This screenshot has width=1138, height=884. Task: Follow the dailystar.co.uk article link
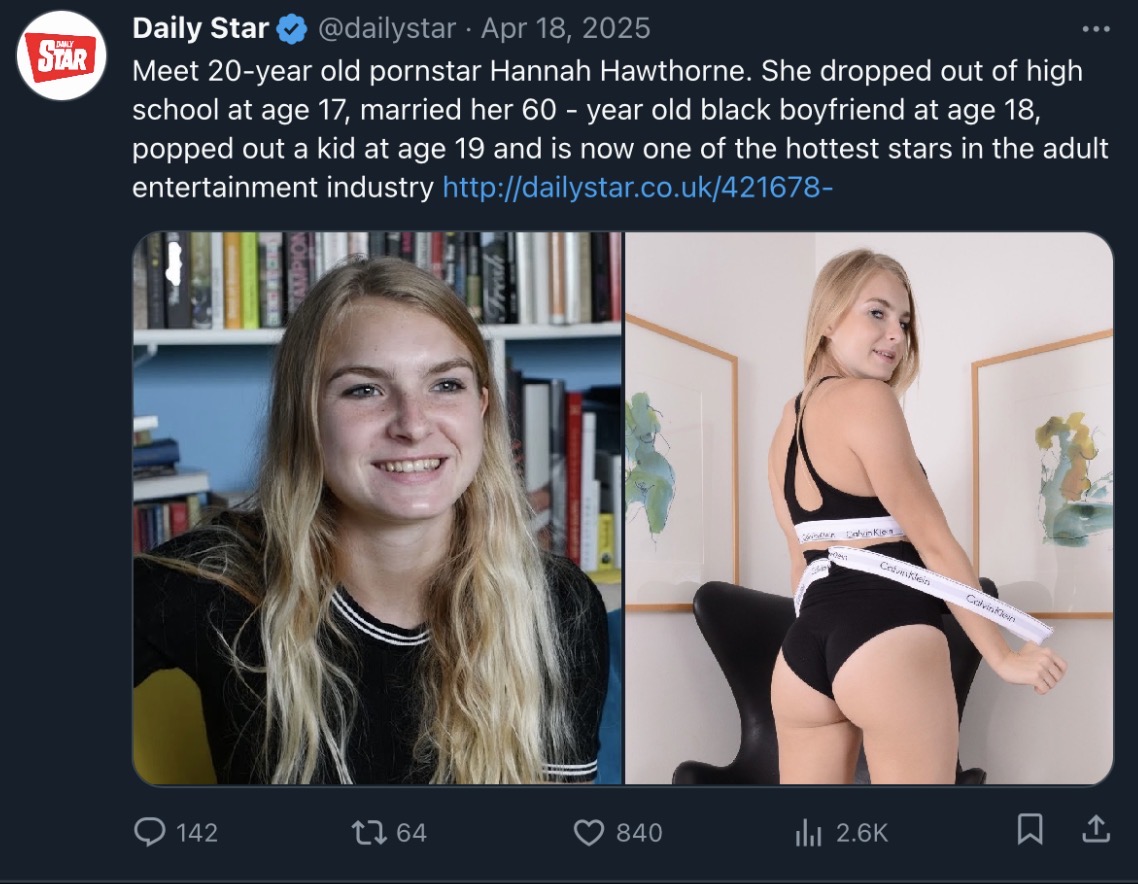637,187
